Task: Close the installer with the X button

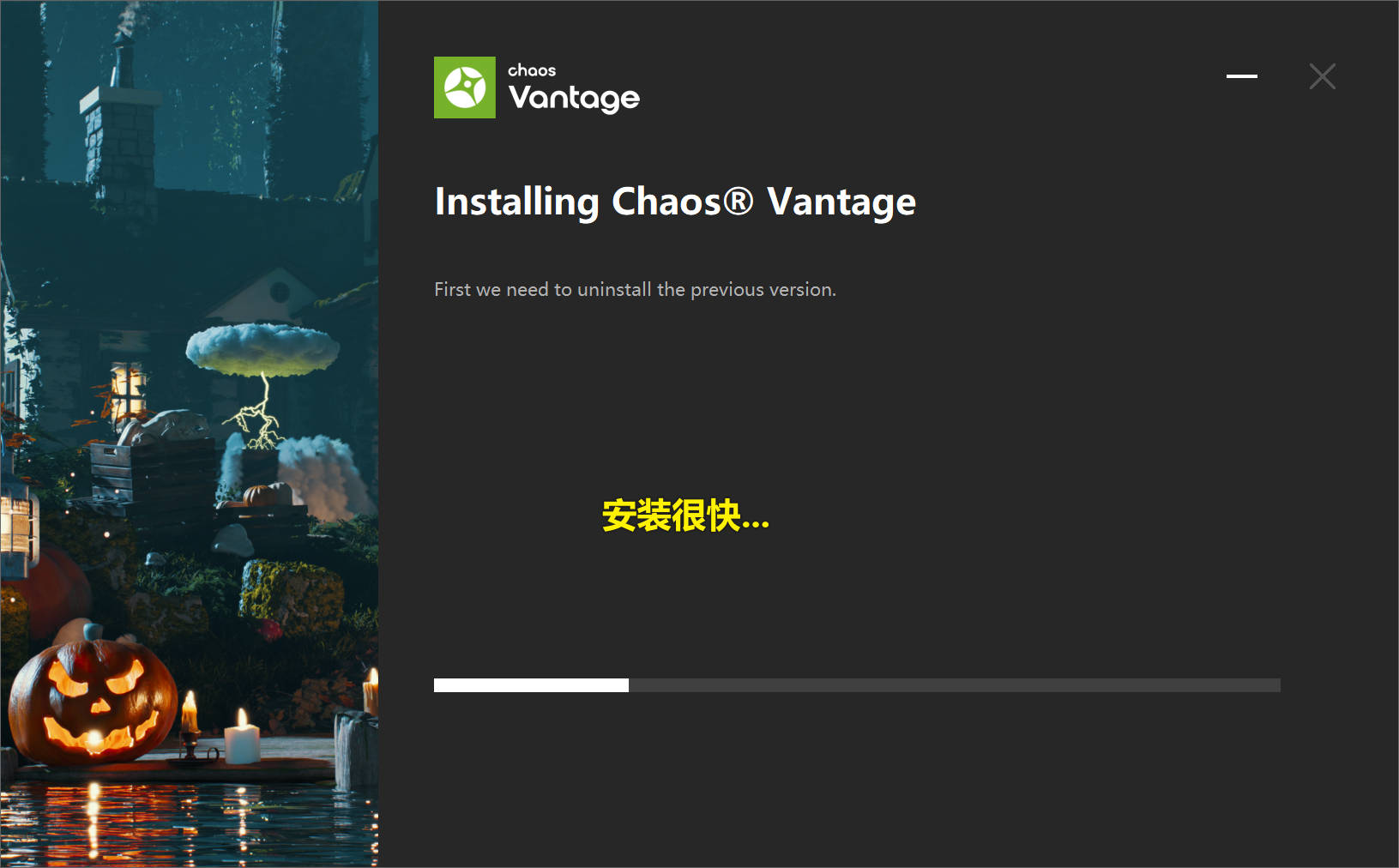Action: click(x=1322, y=76)
